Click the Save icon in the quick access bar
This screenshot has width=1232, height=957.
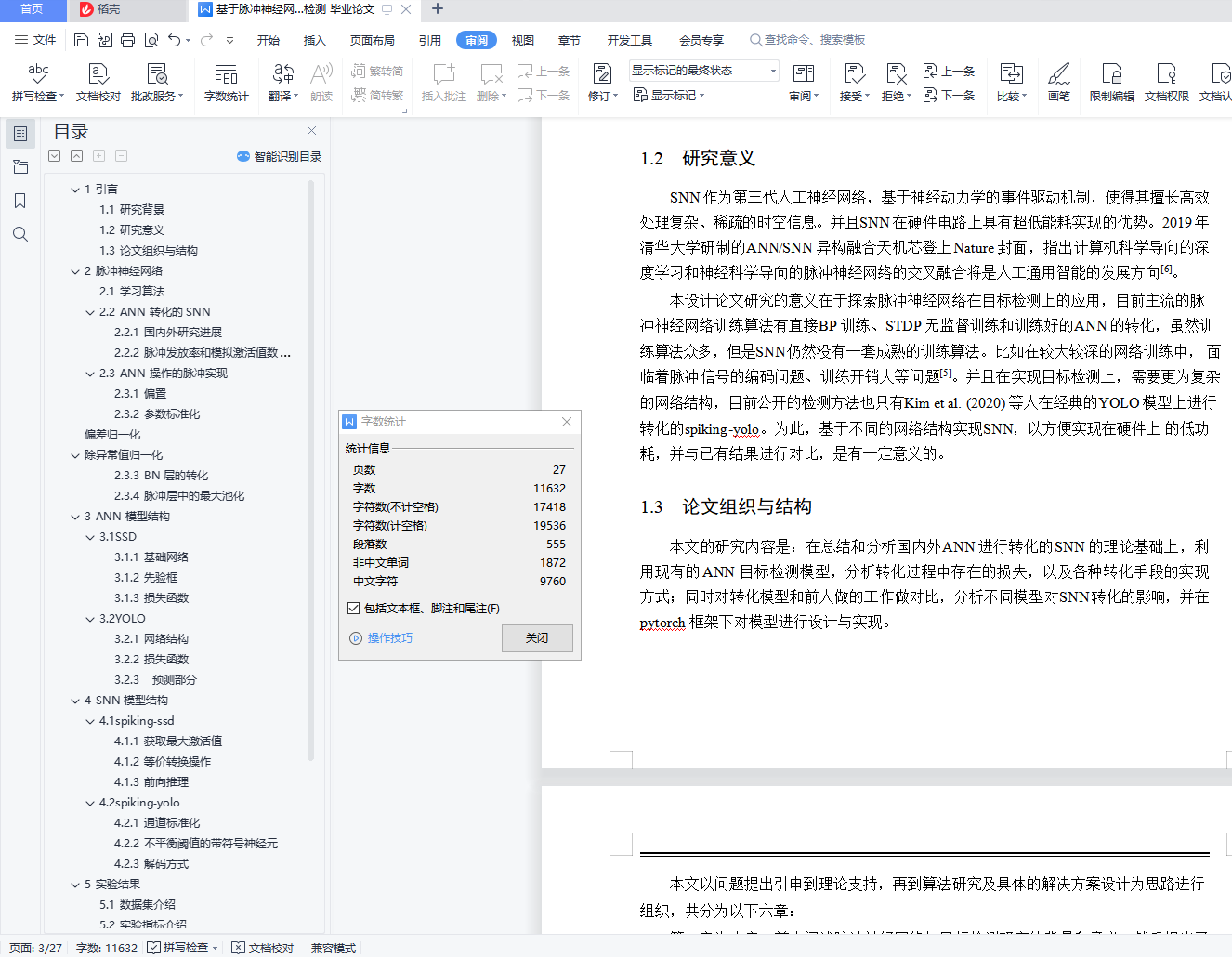pos(81,40)
